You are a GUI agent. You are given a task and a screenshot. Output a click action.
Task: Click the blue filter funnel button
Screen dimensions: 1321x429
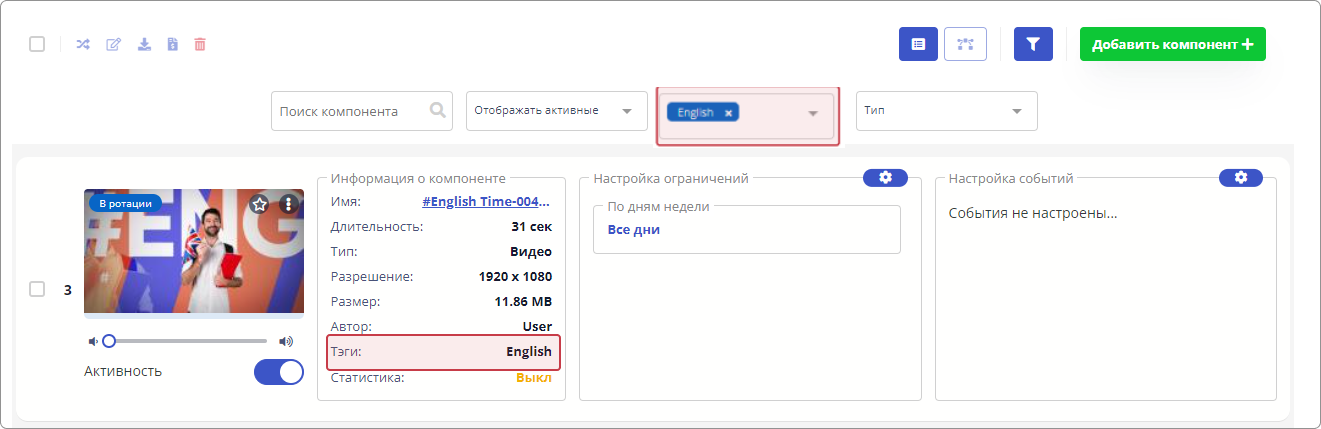tap(1034, 44)
